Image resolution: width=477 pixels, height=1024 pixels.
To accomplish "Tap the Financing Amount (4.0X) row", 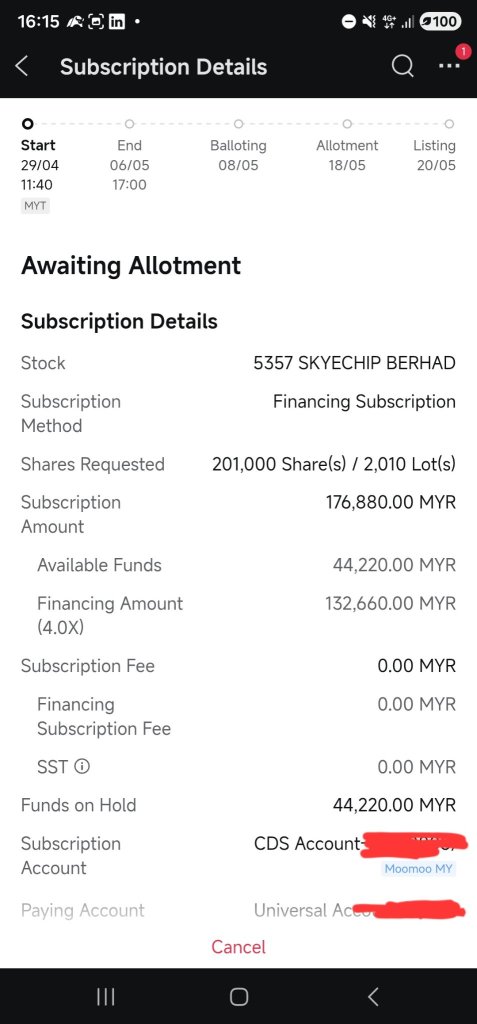I will click(x=238, y=615).
